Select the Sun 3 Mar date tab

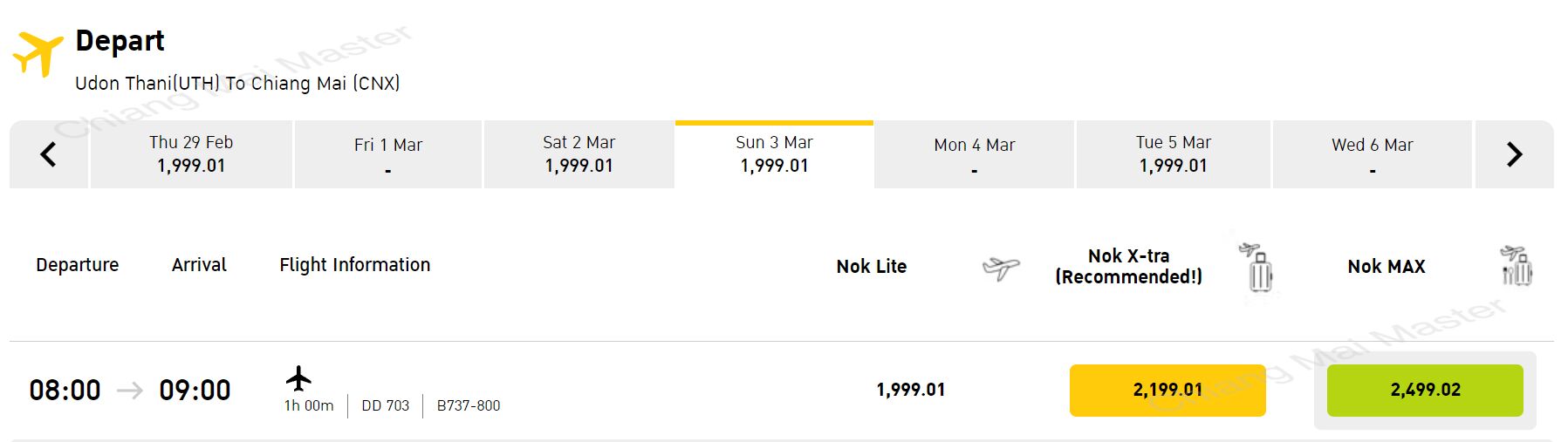click(x=775, y=154)
